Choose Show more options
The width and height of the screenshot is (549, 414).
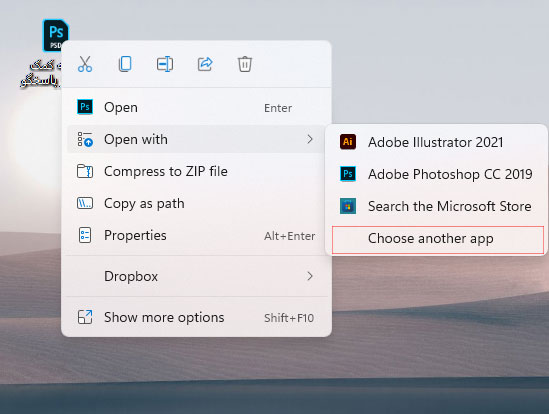(x=196, y=317)
